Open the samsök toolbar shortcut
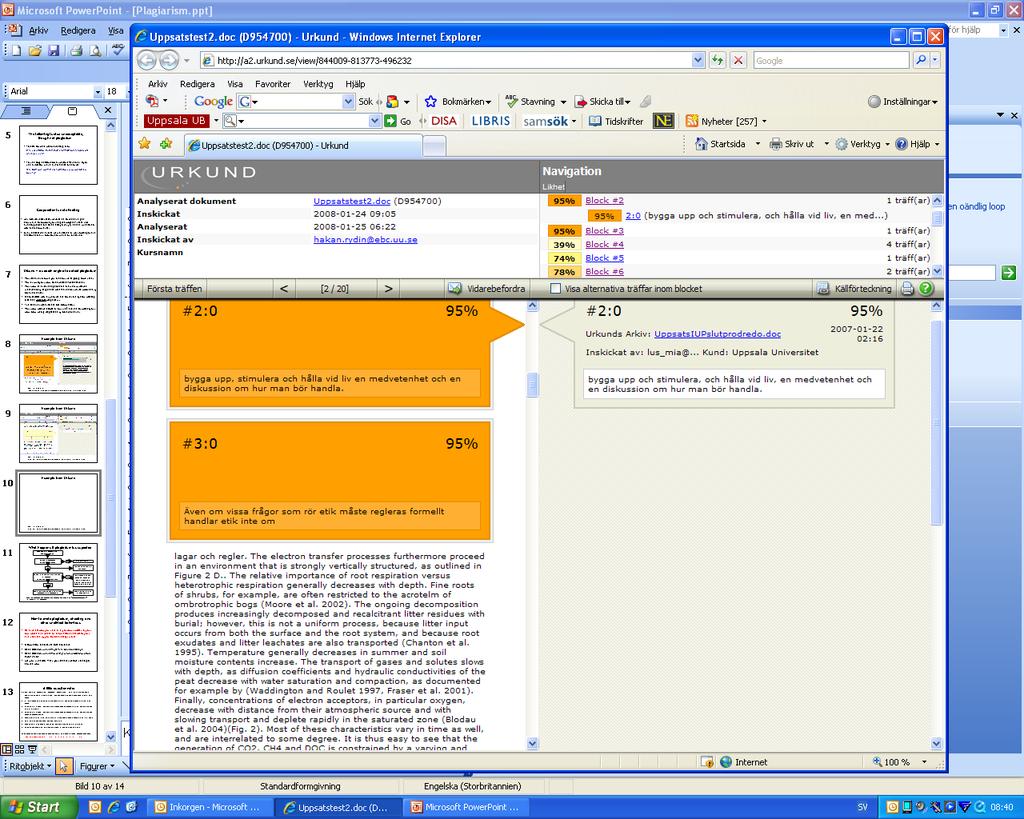 coord(545,121)
